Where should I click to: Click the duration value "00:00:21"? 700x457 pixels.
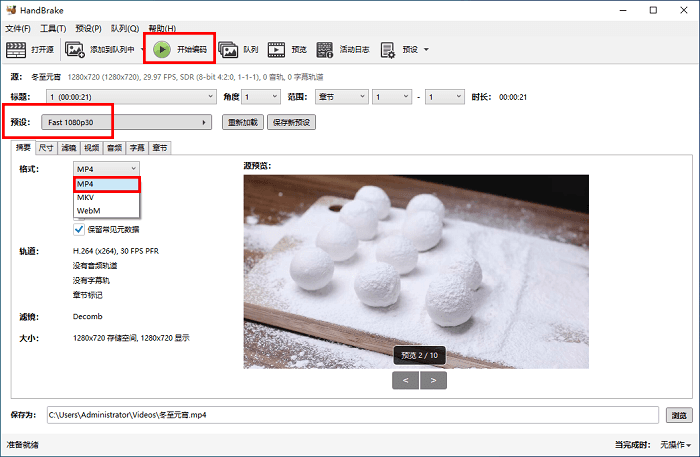[513, 97]
